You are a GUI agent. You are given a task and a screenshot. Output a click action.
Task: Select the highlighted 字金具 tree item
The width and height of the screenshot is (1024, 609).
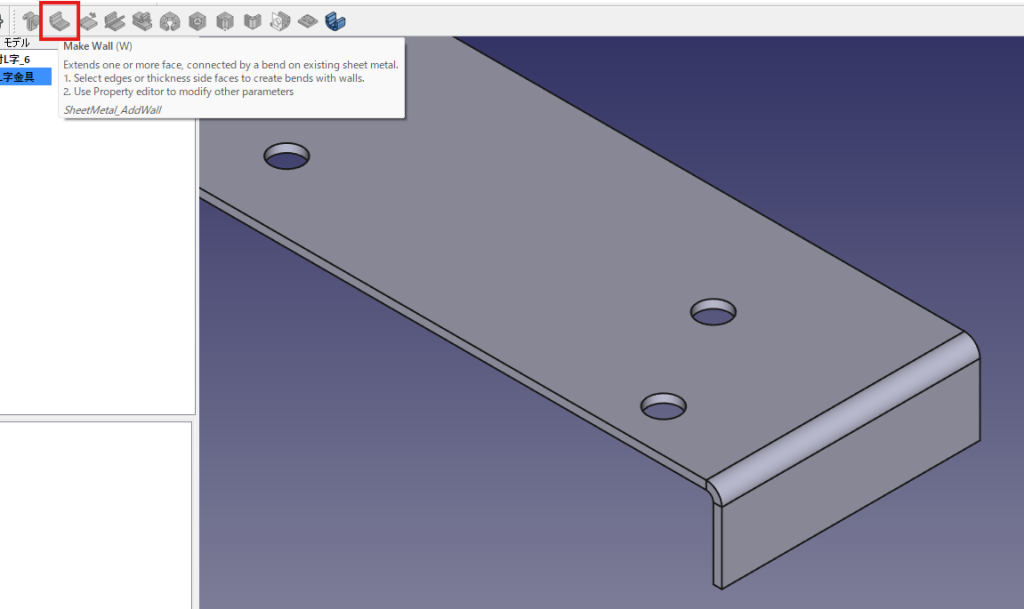(x=24, y=77)
